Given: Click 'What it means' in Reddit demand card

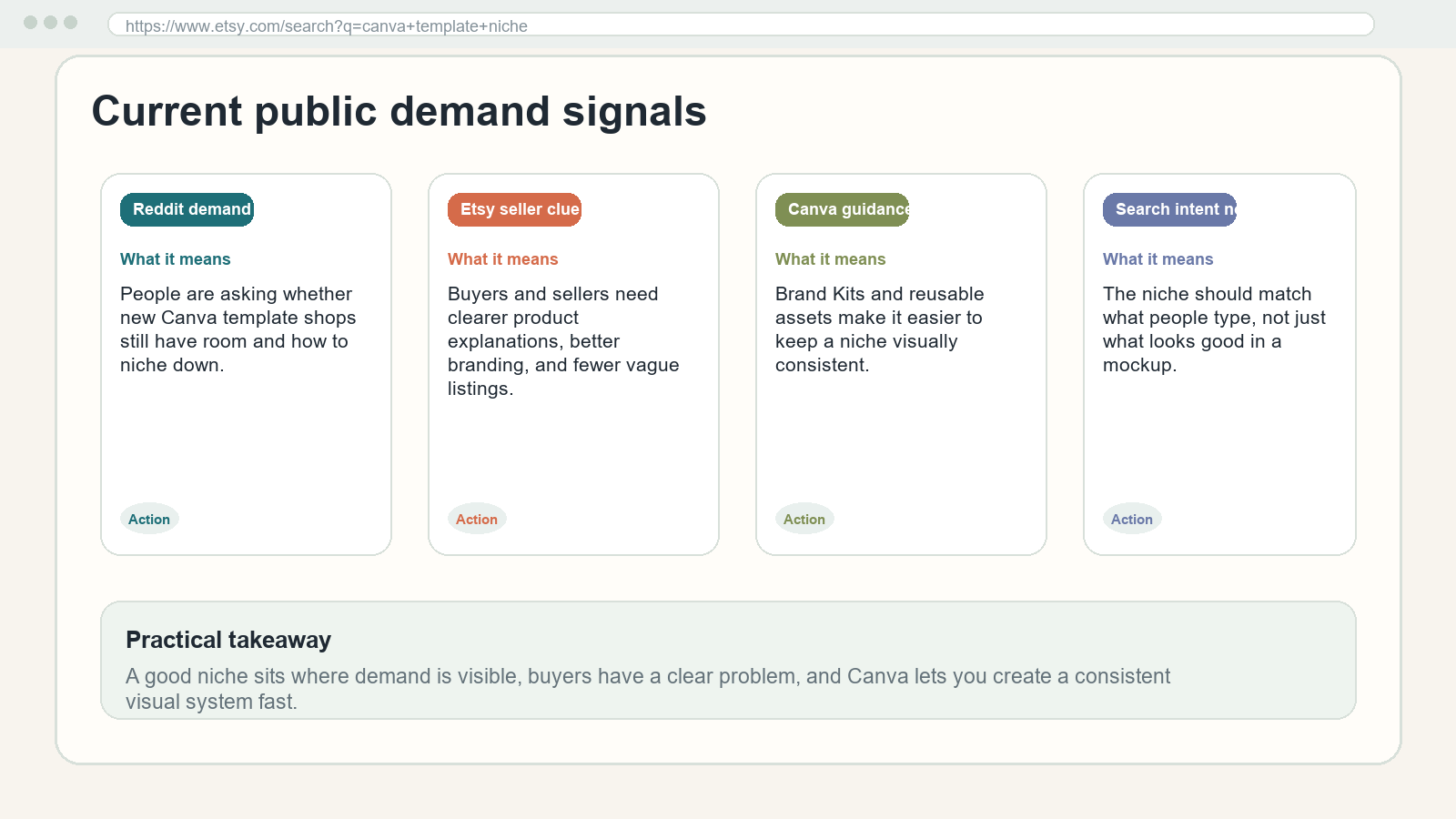Looking at the screenshot, I should click(176, 259).
